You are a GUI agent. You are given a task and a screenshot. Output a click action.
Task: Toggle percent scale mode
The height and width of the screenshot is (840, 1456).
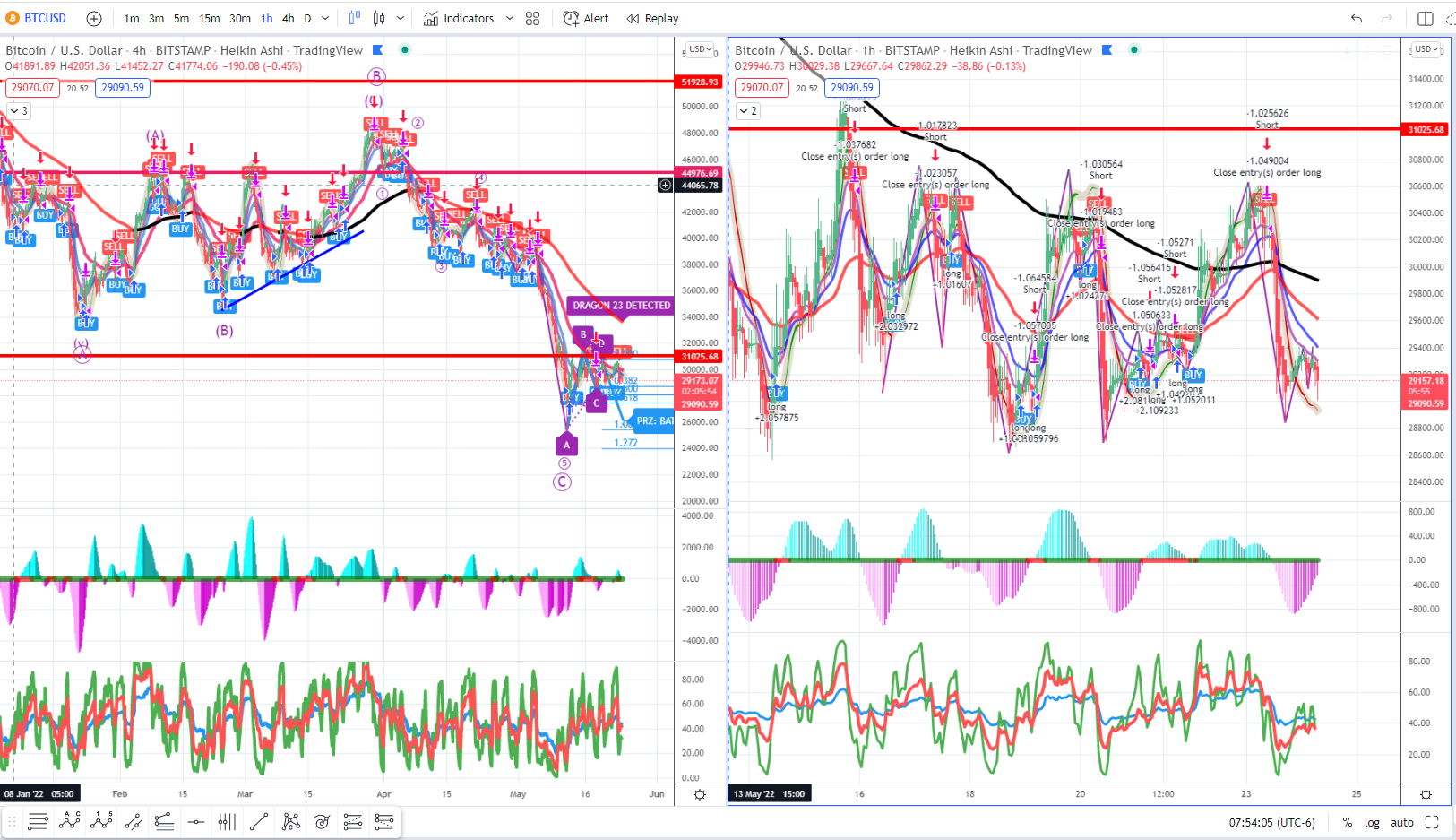click(x=1347, y=822)
